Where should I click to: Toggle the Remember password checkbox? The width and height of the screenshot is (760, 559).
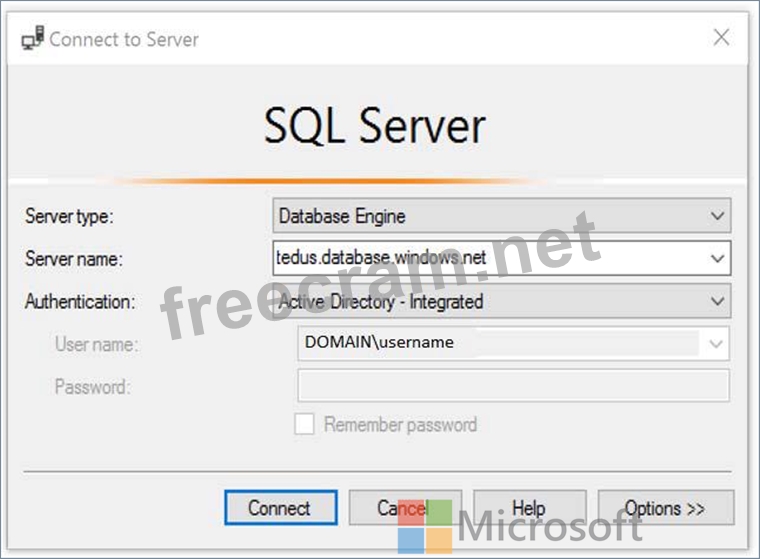click(305, 425)
